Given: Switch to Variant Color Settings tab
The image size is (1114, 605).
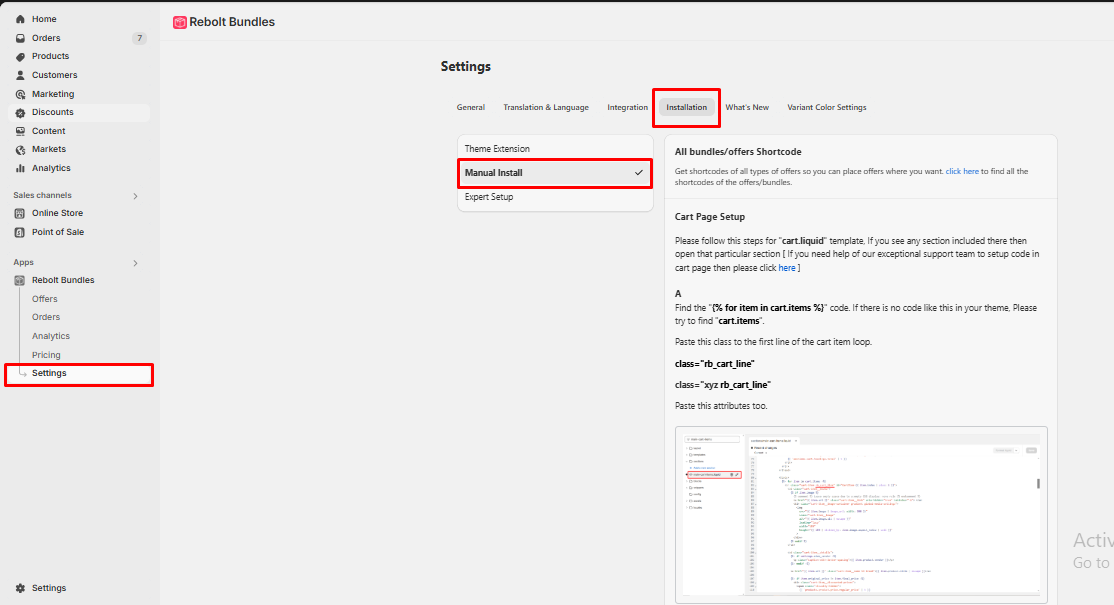Looking at the screenshot, I should (x=826, y=107).
